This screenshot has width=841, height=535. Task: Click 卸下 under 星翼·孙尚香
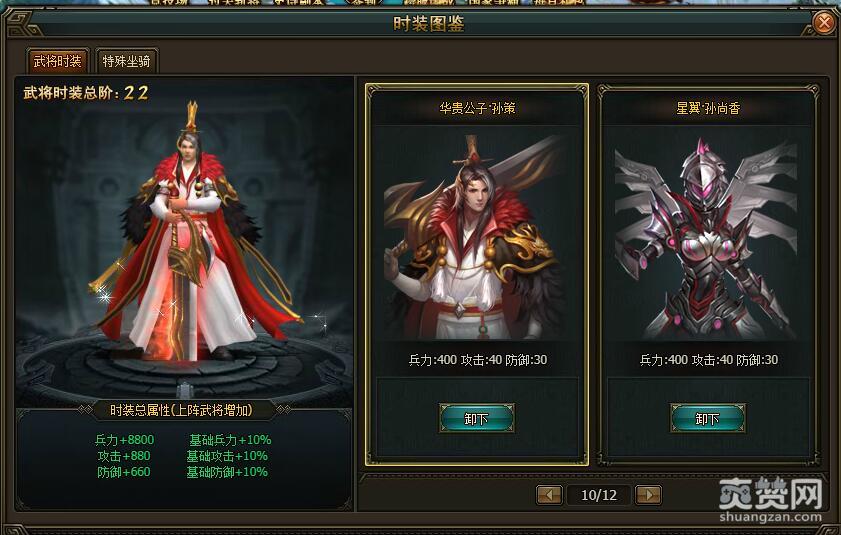click(707, 419)
